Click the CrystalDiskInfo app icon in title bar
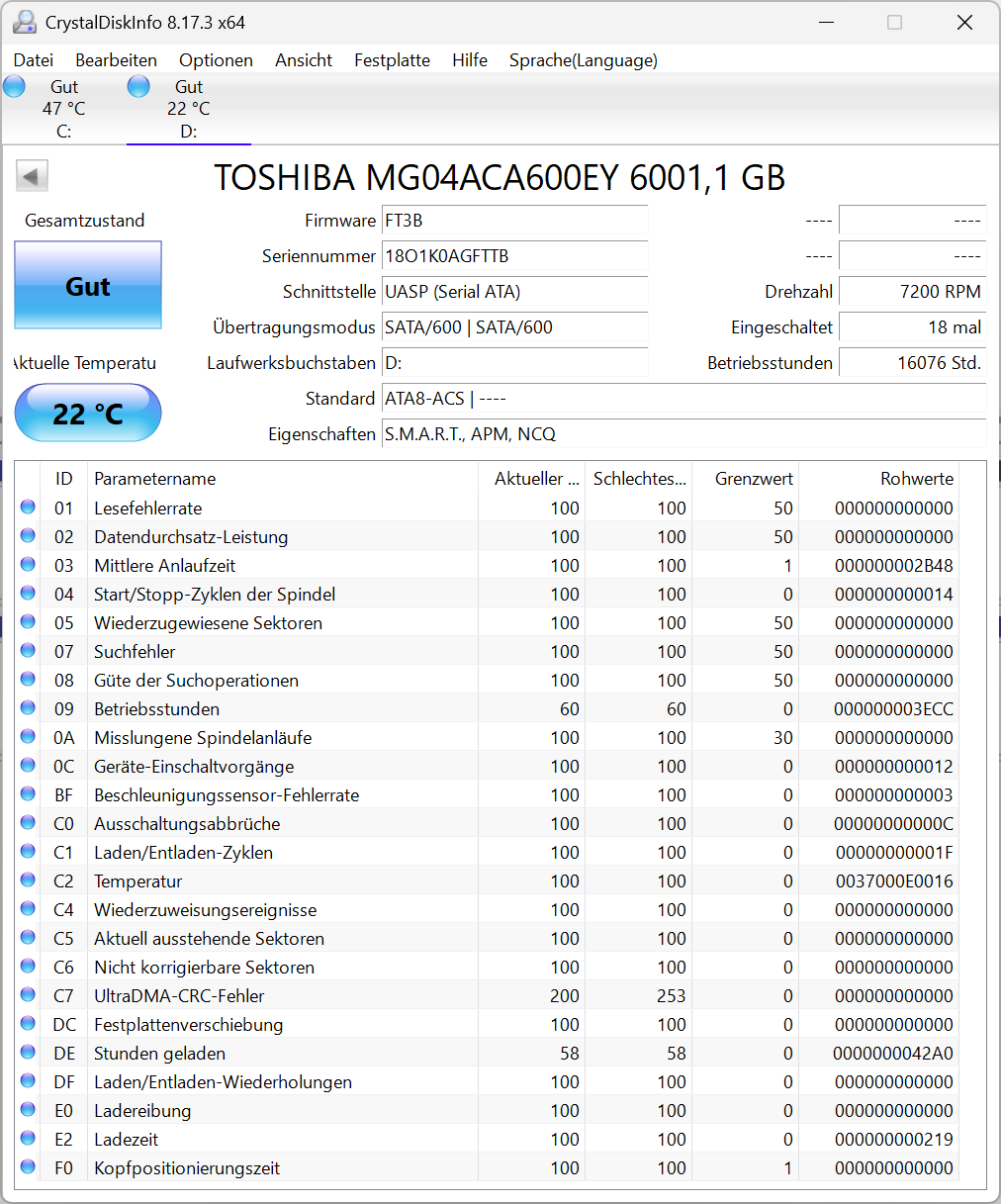The width and height of the screenshot is (1001, 1204). click(x=24, y=22)
